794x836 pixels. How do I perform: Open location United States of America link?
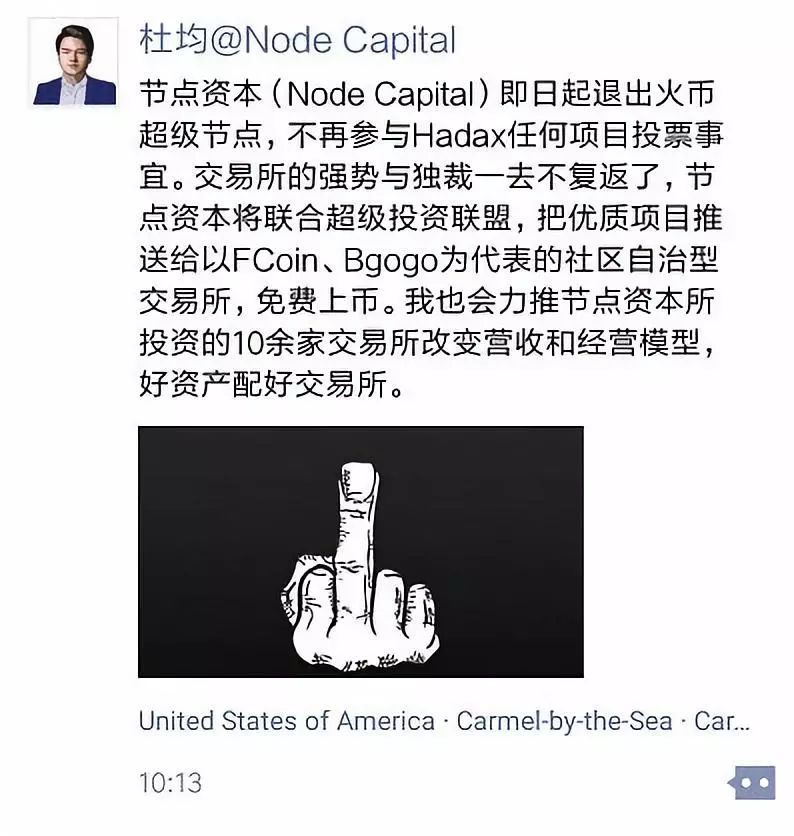(287, 721)
